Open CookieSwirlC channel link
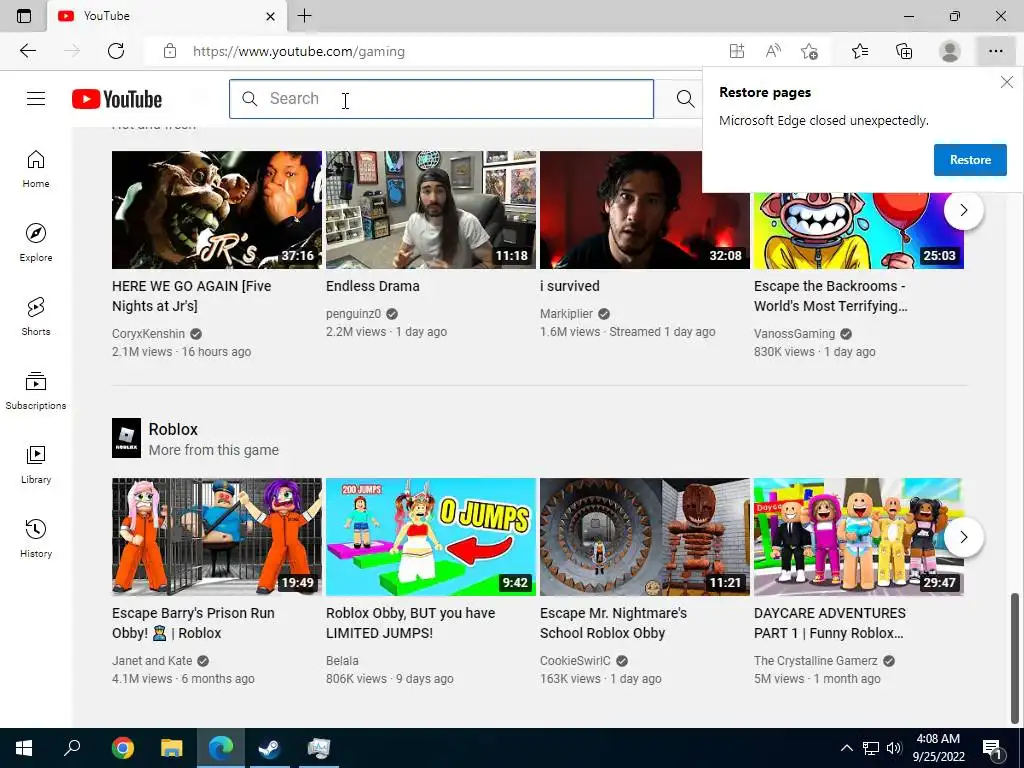The image size is (1024, 768). point(575,661)
